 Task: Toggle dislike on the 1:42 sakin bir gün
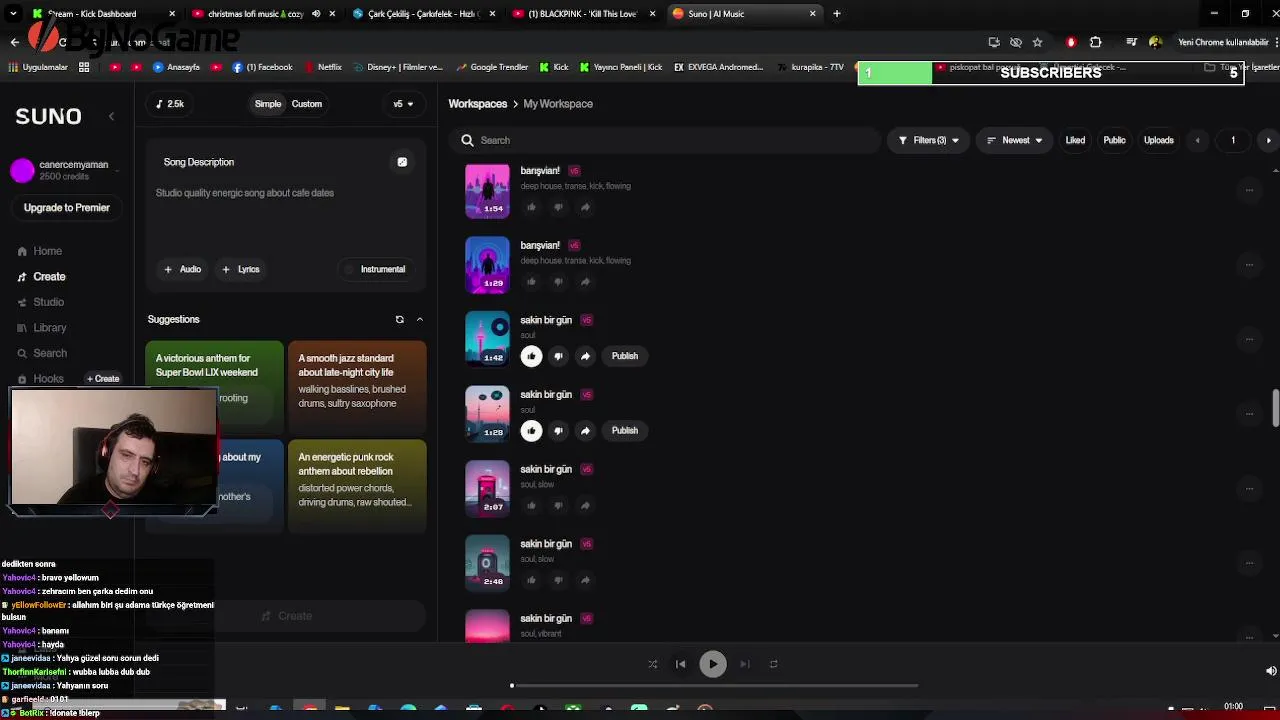pyautogui.click(x=558, y=356)
